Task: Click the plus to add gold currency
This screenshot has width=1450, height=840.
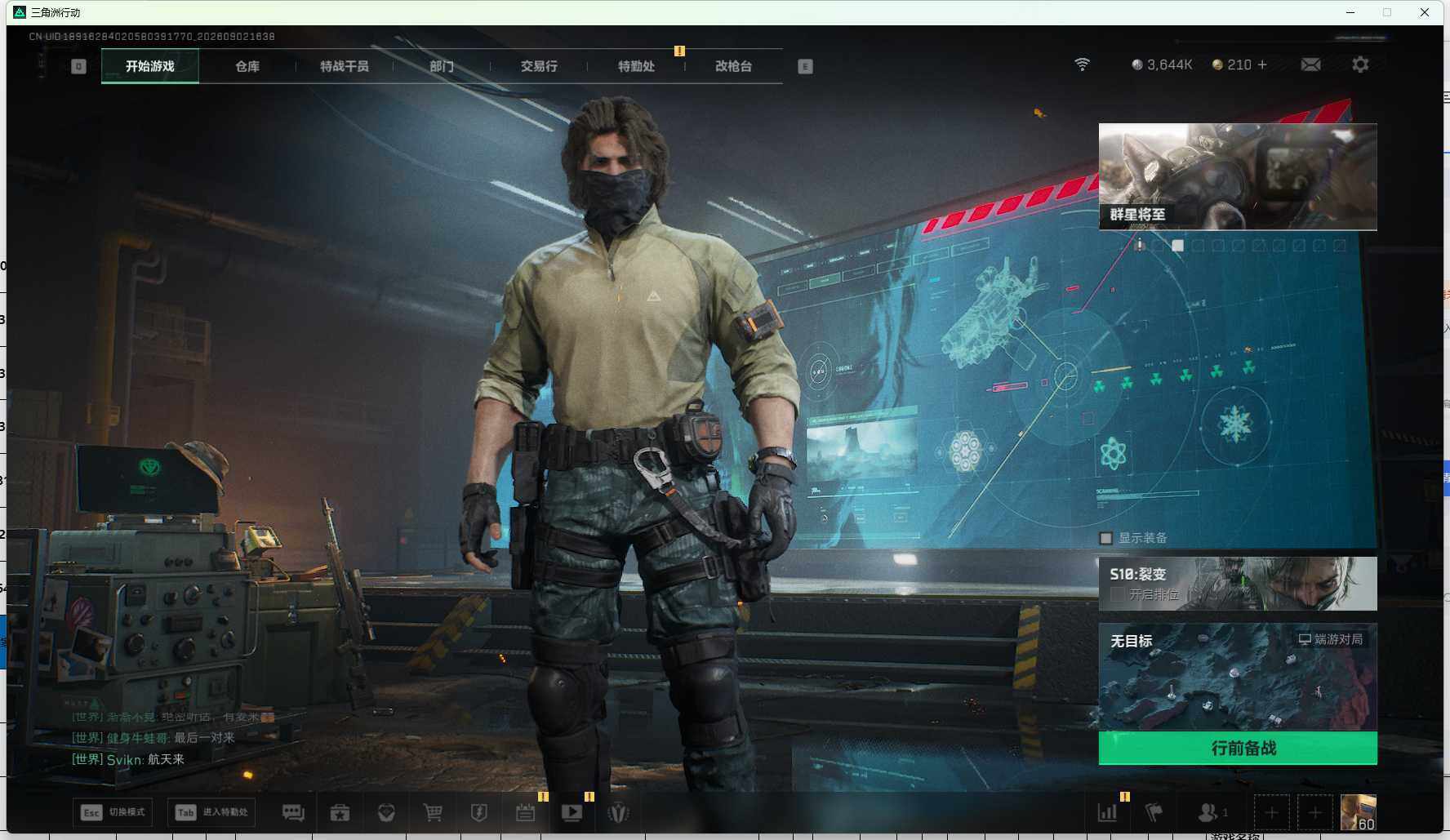Action: click(x=1262, y=64)
